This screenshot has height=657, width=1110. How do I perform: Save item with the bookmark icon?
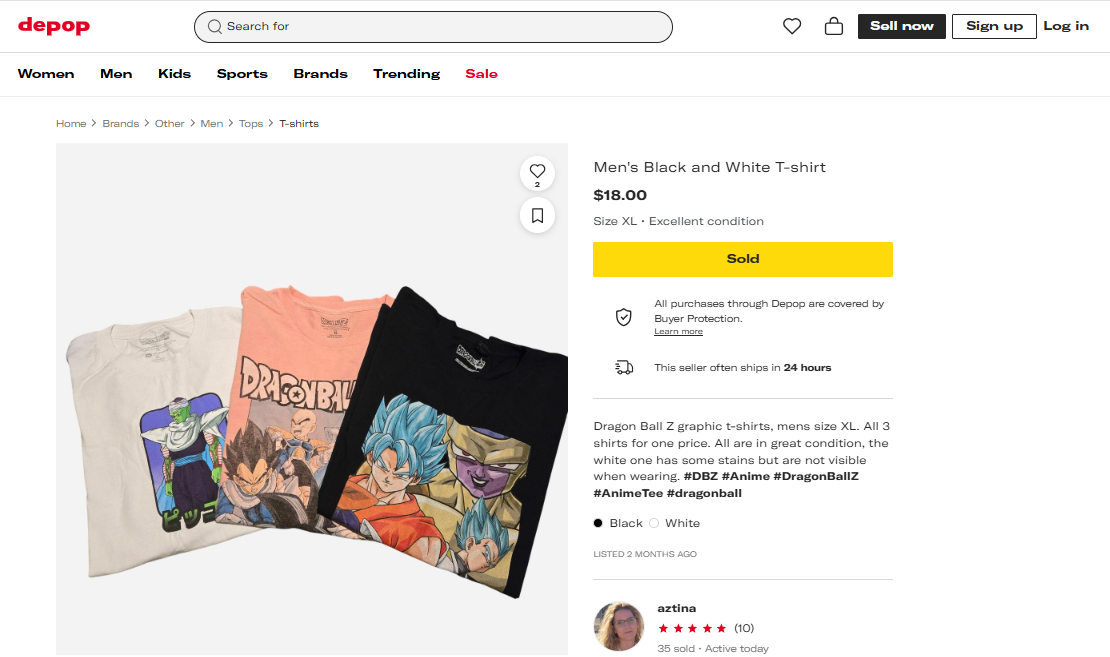(x=537, y=215)
